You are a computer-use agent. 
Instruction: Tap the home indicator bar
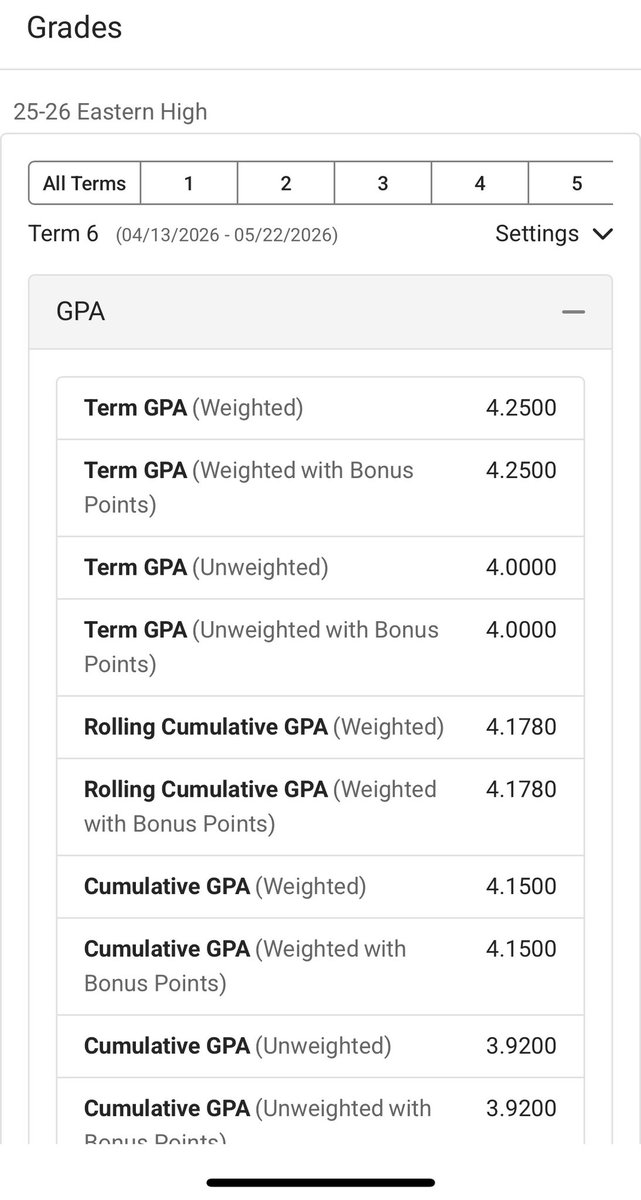click(320, 1183)
